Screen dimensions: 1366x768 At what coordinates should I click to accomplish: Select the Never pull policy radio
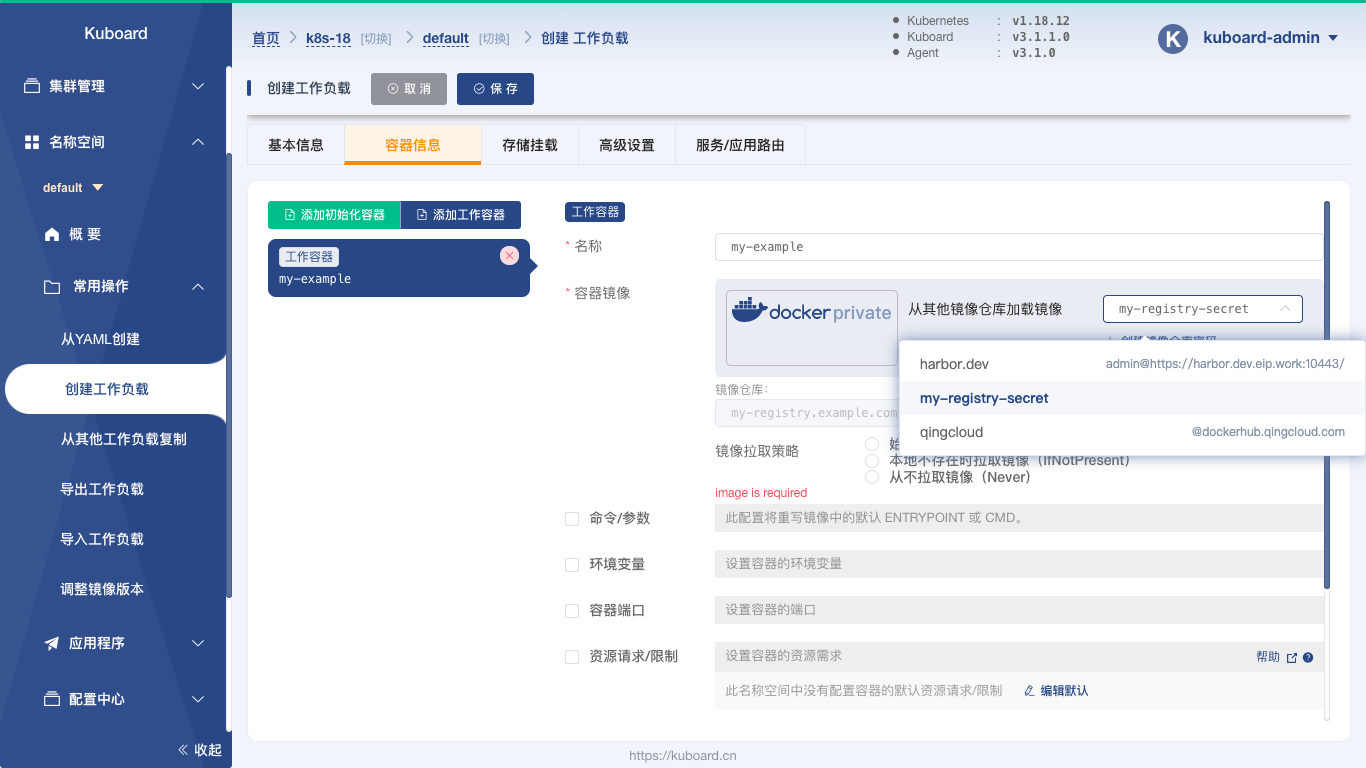pos(872,477)
